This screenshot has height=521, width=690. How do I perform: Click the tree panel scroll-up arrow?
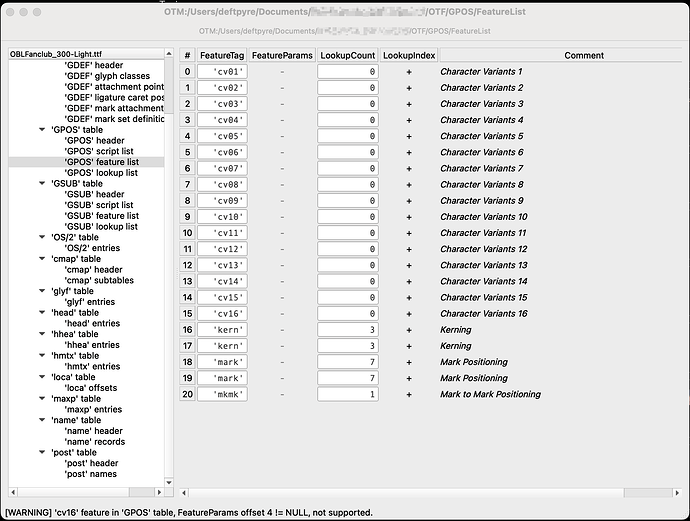pyautogui.click(x=169, y=53)
